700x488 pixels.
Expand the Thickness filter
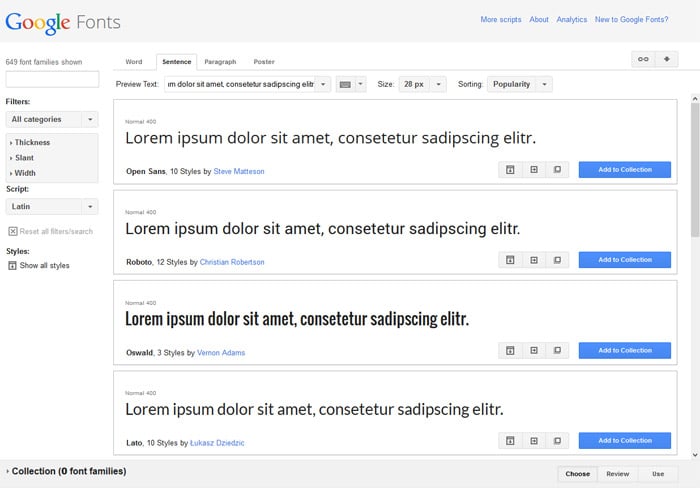32,143
